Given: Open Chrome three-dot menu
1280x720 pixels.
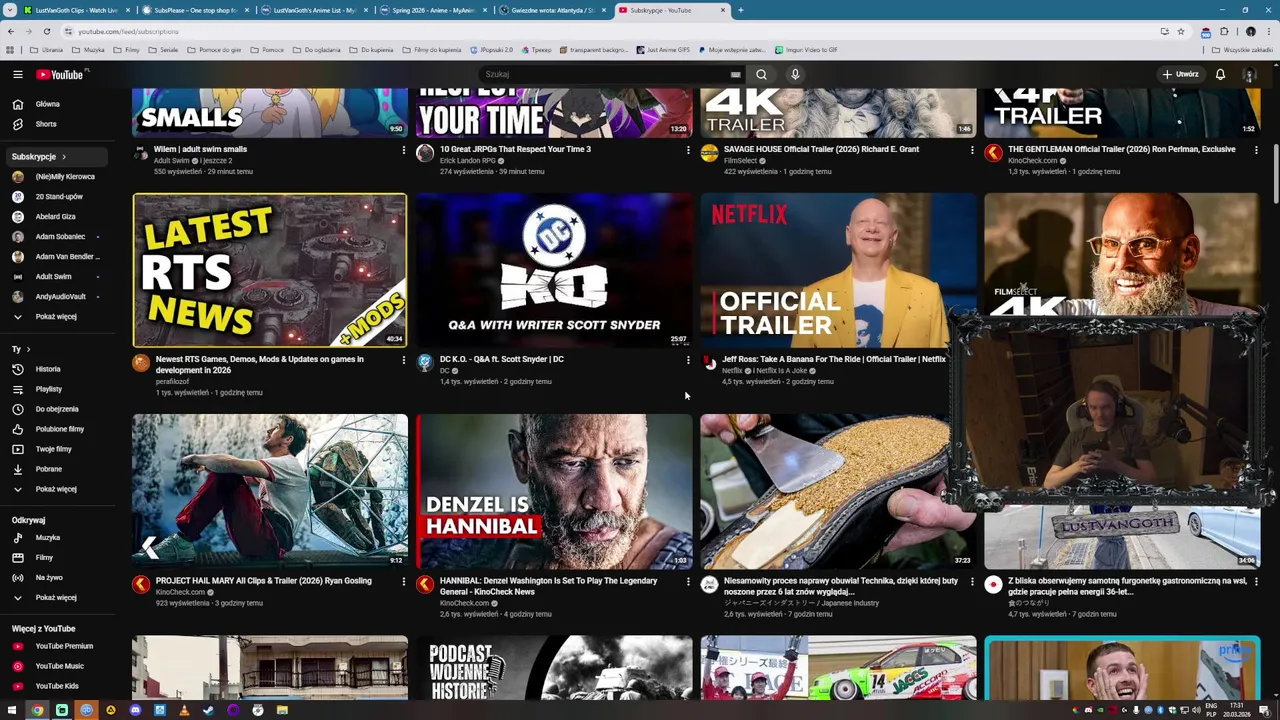Looking at the screenshot, I should pos(1267,31).
